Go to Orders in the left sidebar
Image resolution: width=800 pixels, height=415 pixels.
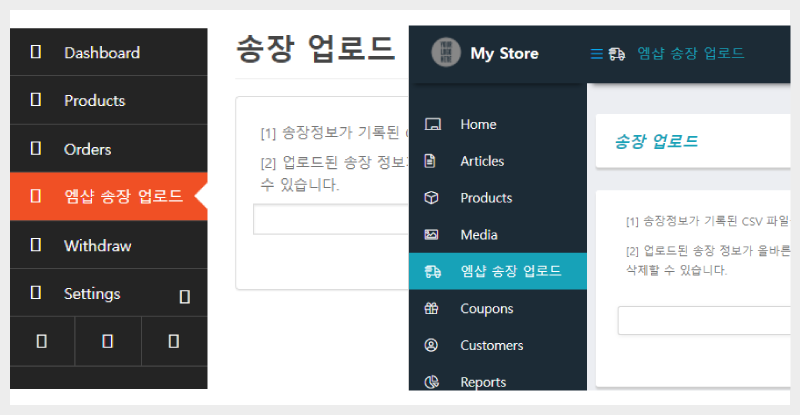108,149
